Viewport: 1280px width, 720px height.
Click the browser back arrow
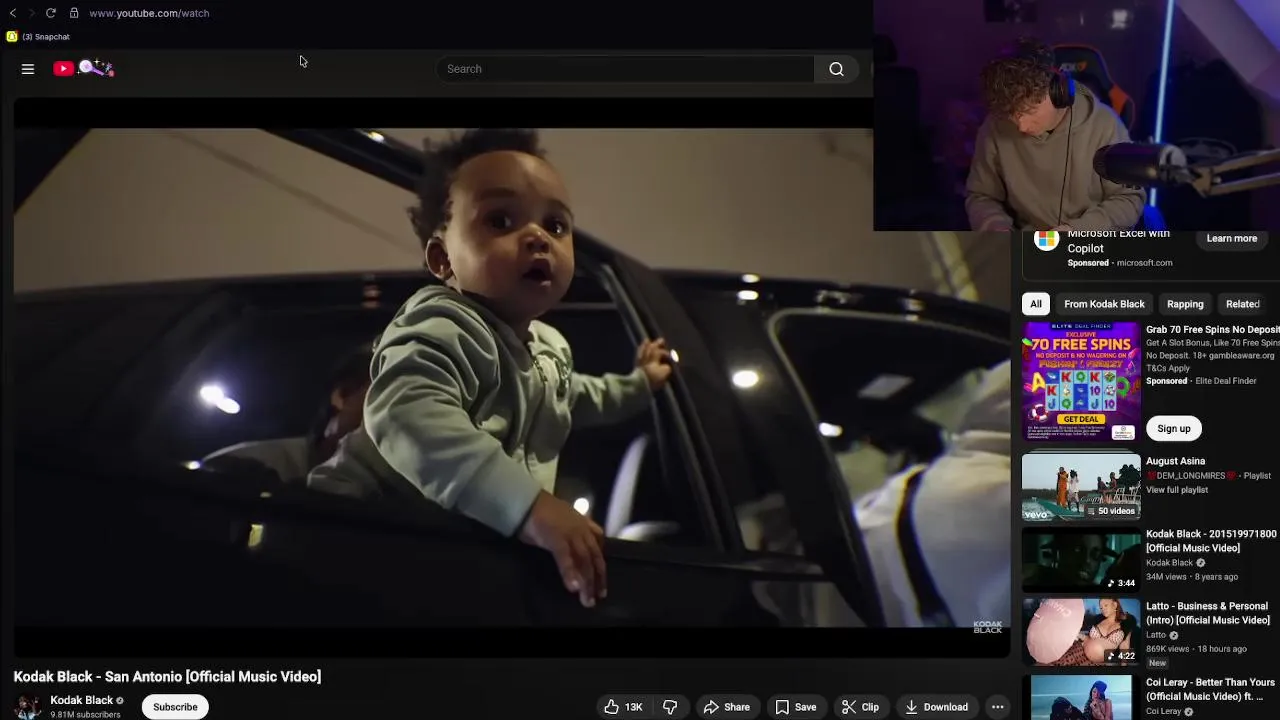click(x=13, y=13)
